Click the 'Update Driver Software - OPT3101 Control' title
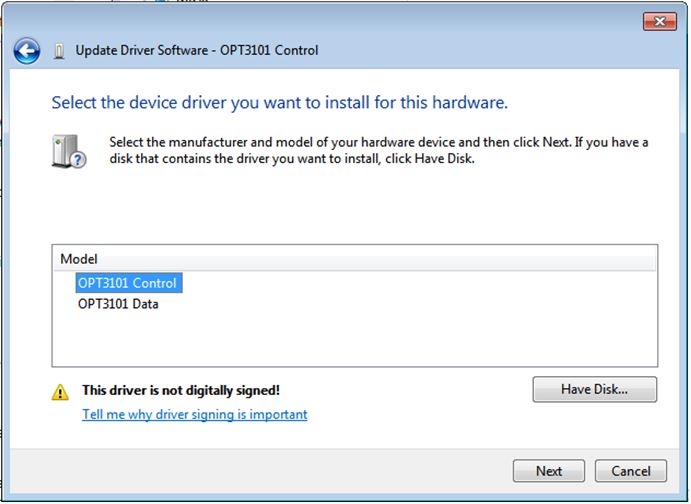The height and width of the screenshot is (504, 691). click(x=197, y=50)
